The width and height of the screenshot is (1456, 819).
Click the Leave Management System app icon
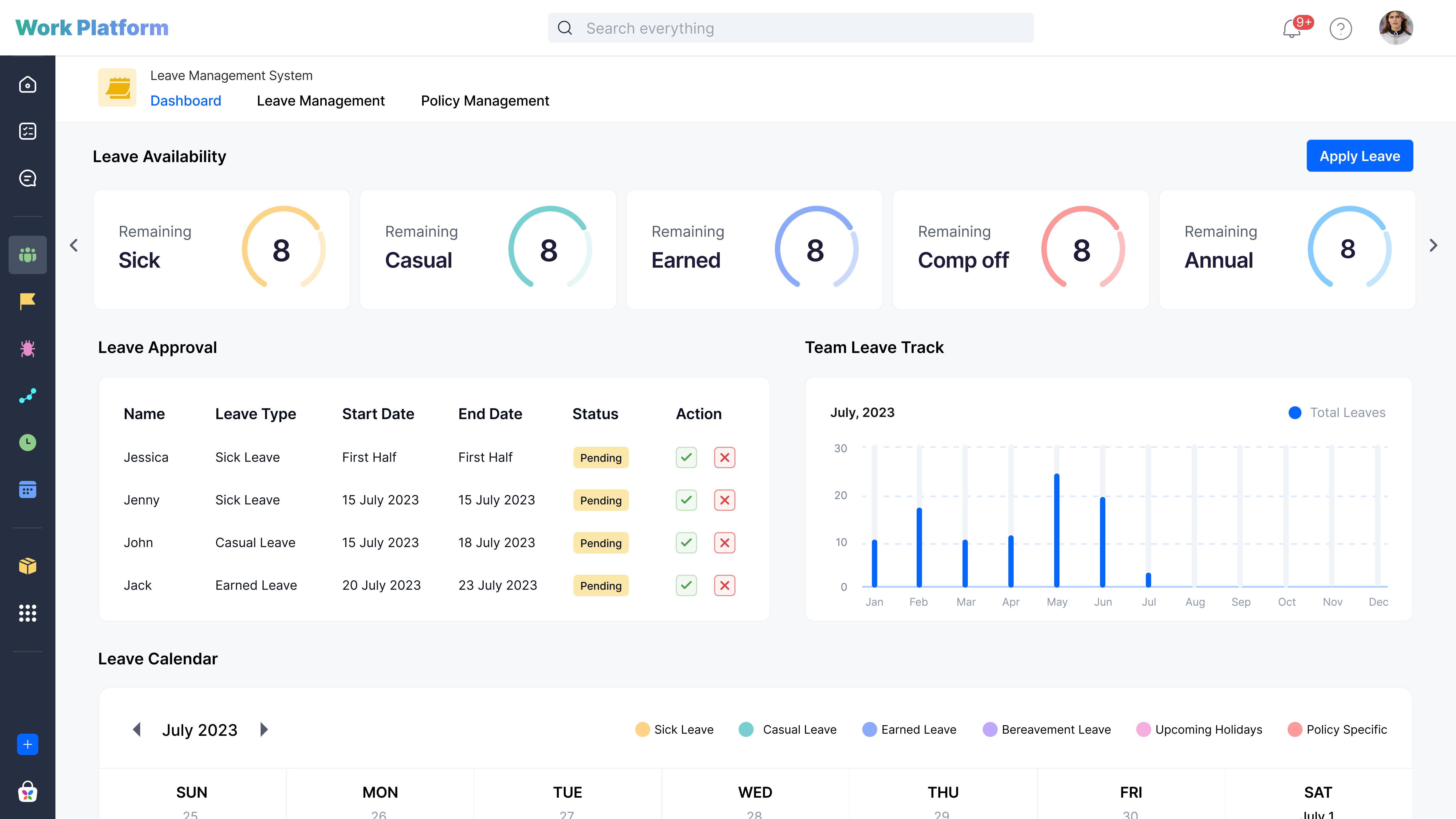point(117,88)
